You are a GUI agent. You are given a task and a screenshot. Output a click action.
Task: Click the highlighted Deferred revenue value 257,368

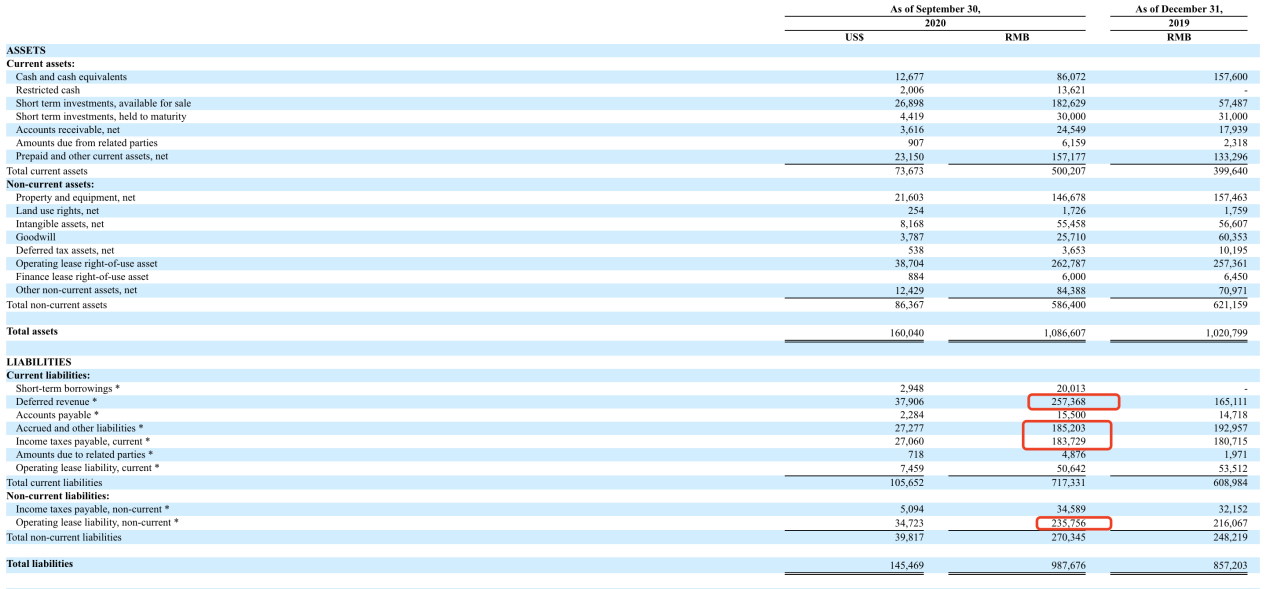(x=1072, y=402)
